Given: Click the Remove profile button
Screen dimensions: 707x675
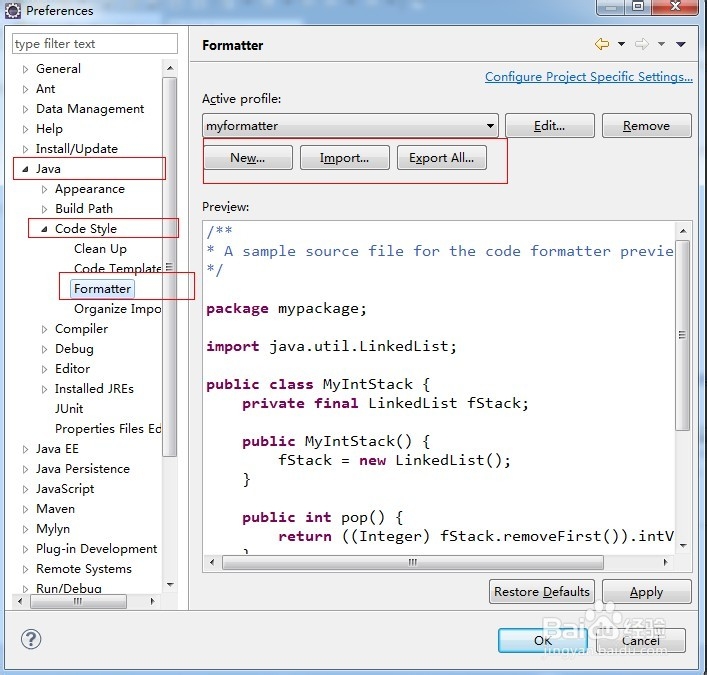Looking at the screenshot, I should tap(646, 126).
